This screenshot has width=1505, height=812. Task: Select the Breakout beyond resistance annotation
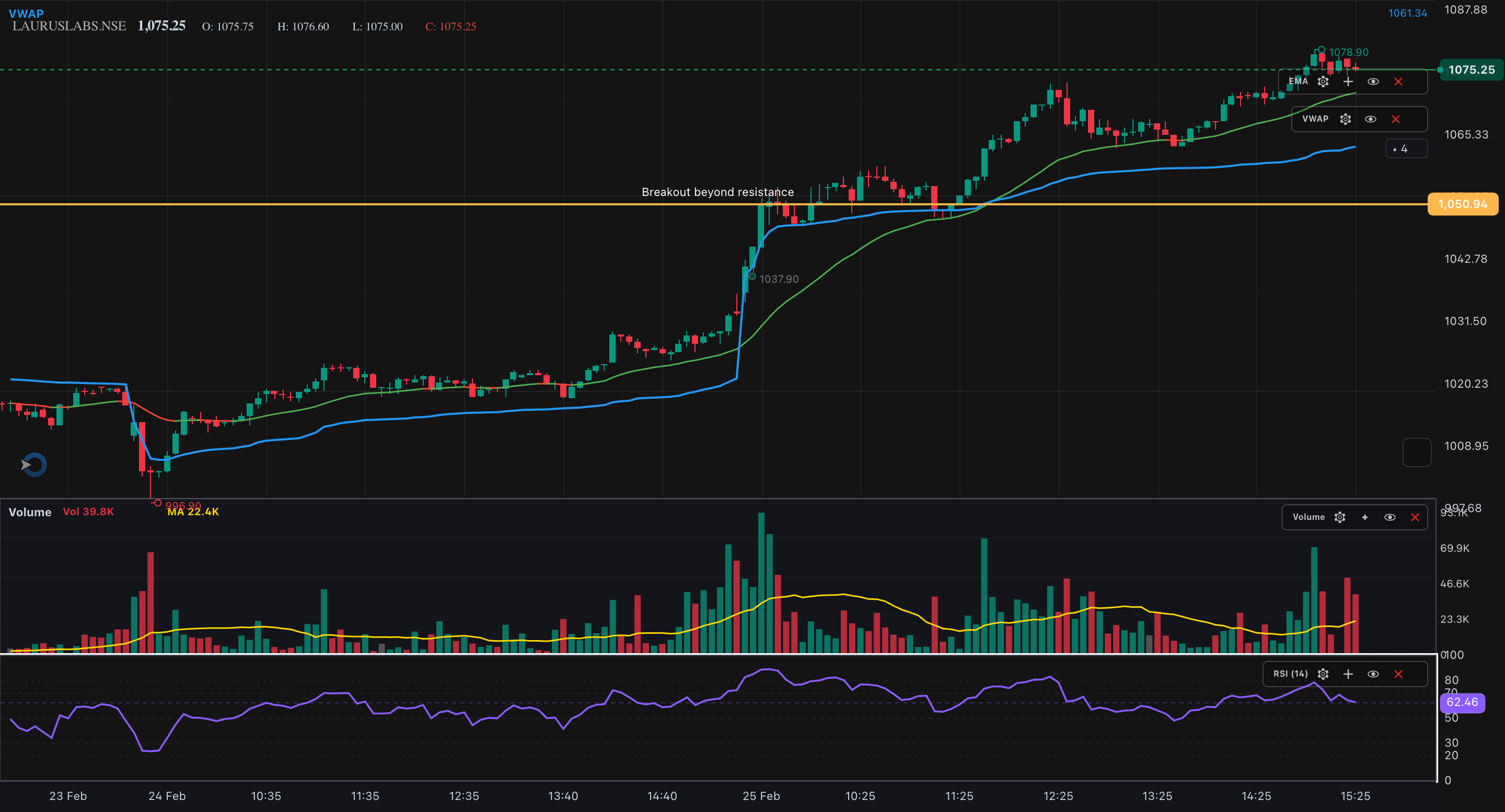[717, 192]
